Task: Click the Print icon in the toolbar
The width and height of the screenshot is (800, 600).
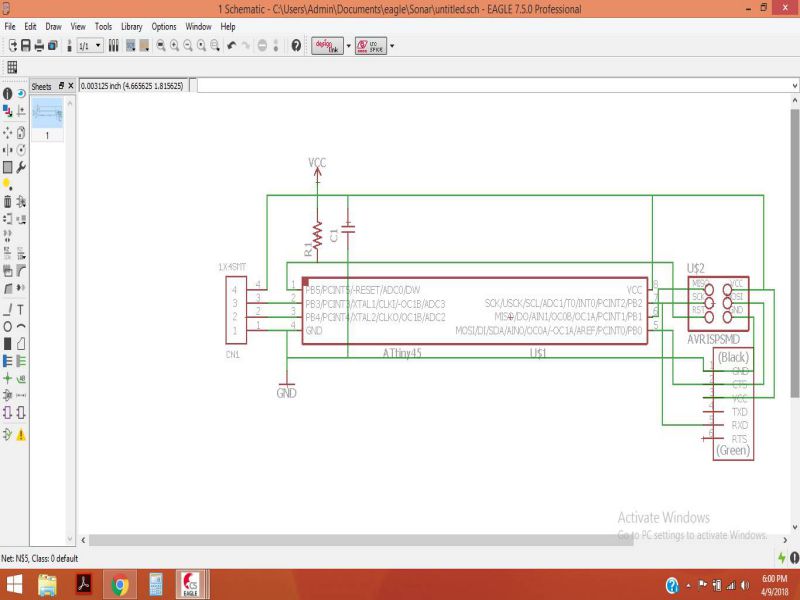Action: tap(39, 46)
